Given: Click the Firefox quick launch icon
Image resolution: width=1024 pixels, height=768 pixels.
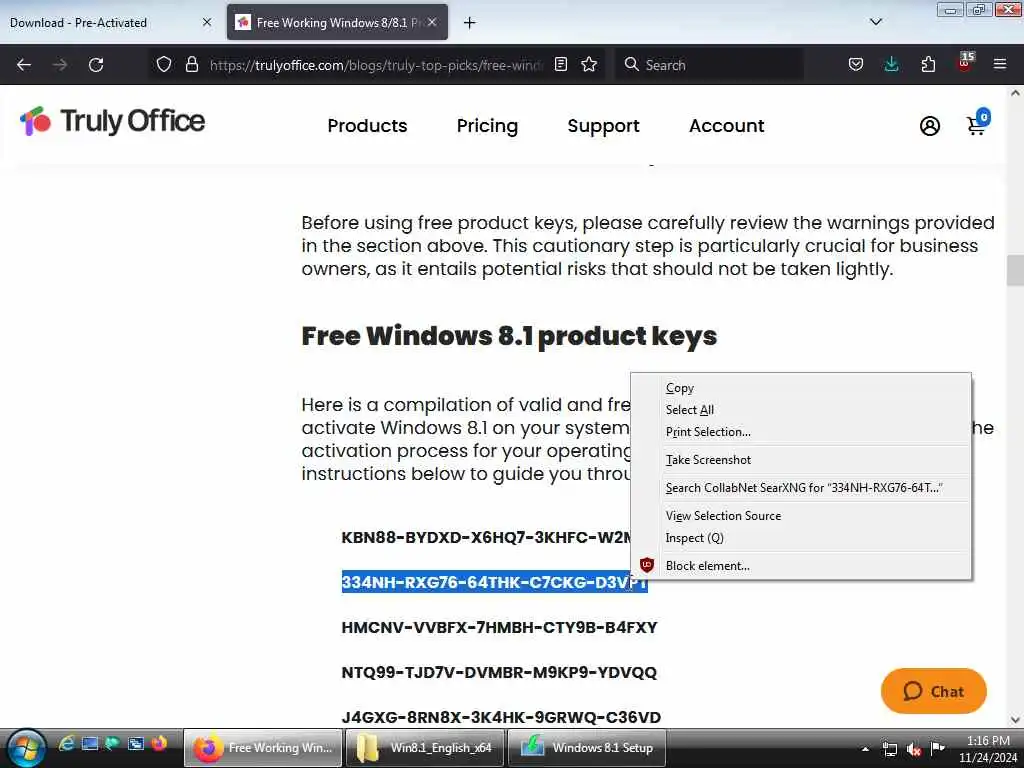Looking at the screenshot, I should point(159,743).
